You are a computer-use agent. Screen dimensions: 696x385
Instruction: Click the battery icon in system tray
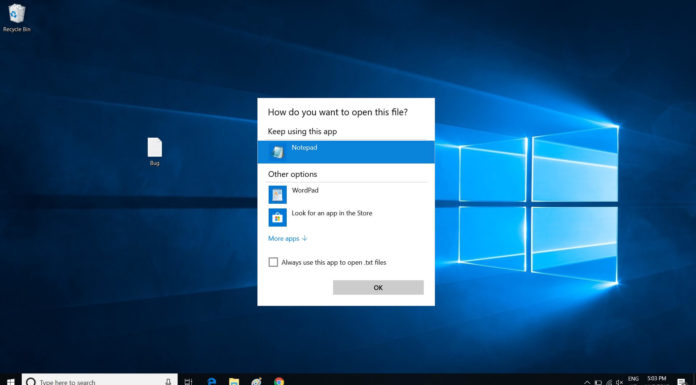(x=598, y=382)
